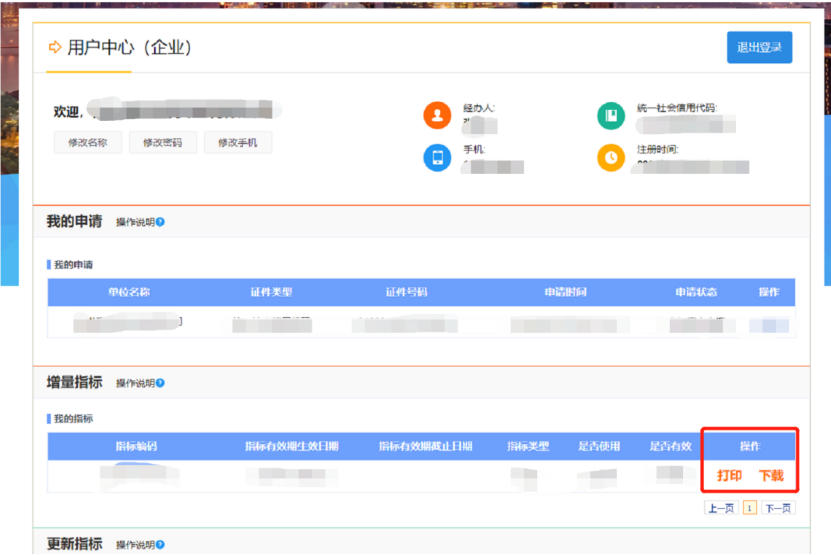Select the 修改密码 button

pos(162,143)
